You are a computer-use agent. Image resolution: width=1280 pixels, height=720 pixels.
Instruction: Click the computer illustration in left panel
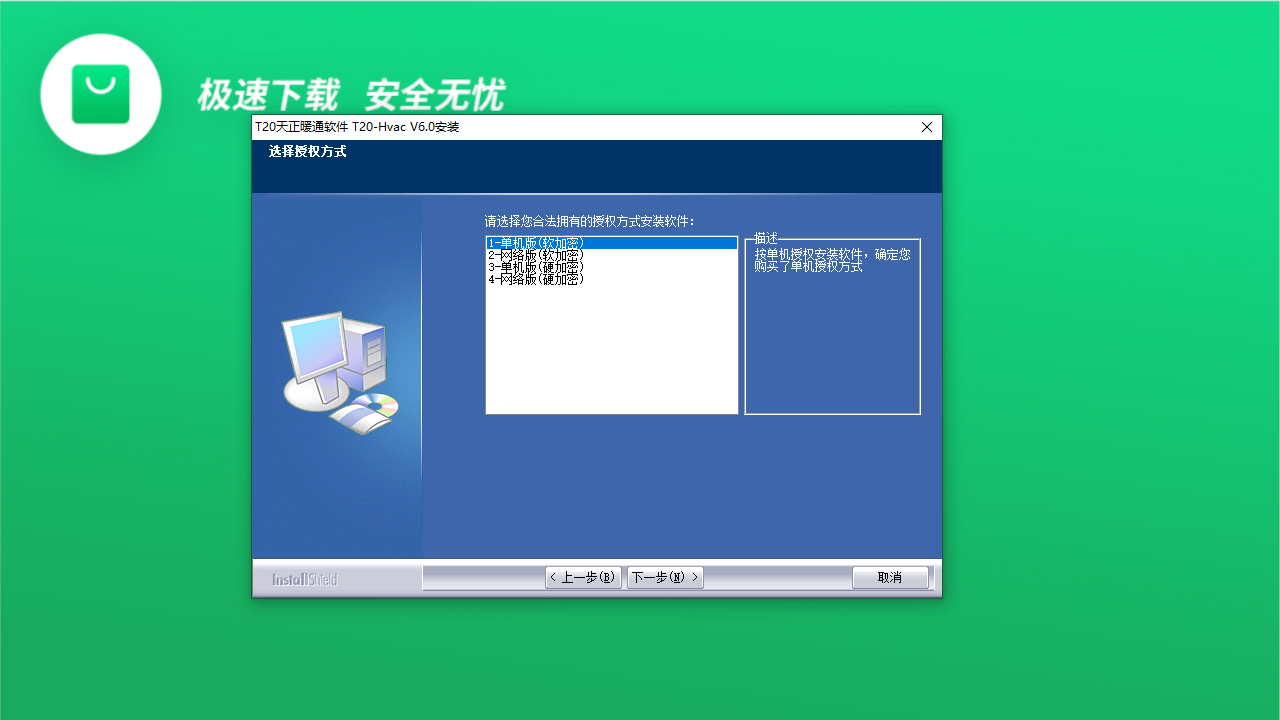(x=332, y=360)
